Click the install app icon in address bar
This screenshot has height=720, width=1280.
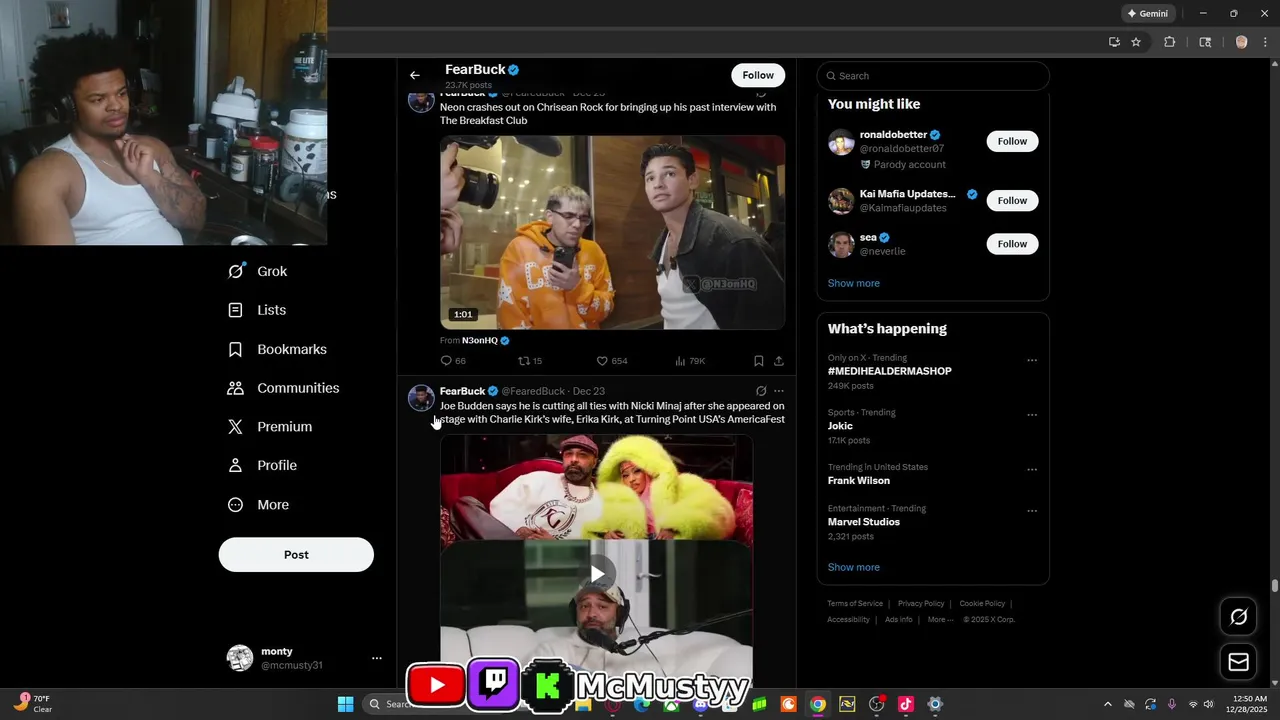pyautogui.click(x=1114, y=42)
